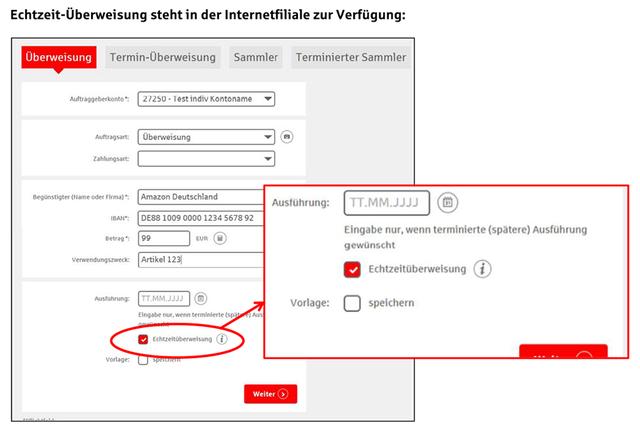Open the empty Zahlungsart dropdown
The width and height of the screenshot is (640, 429).
coord(206,159)
